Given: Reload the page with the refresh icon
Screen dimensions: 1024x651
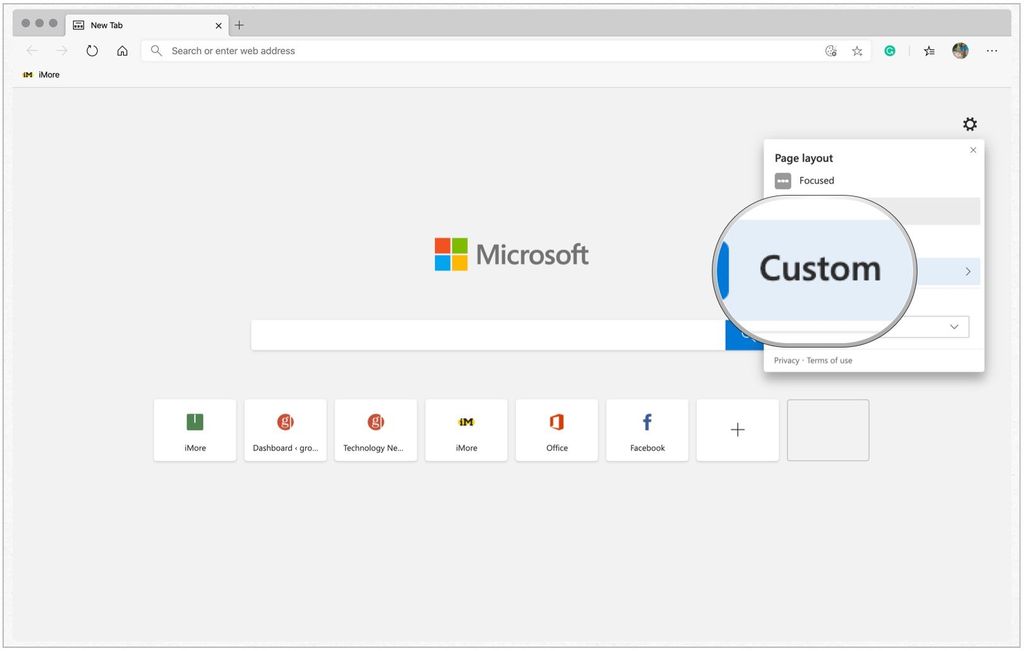Looking at the screenshot, I should coord(91,50).
